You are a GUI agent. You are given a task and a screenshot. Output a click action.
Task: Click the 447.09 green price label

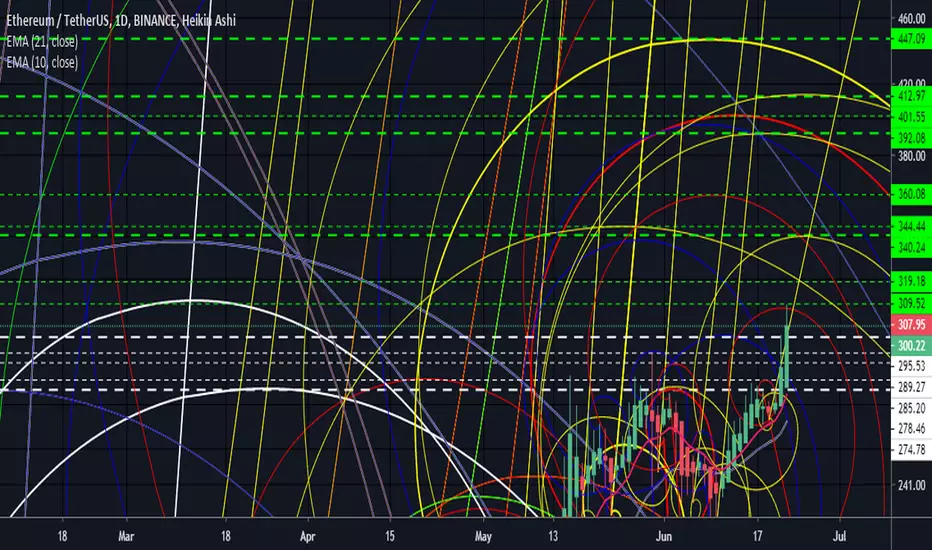tap(912, 39)
